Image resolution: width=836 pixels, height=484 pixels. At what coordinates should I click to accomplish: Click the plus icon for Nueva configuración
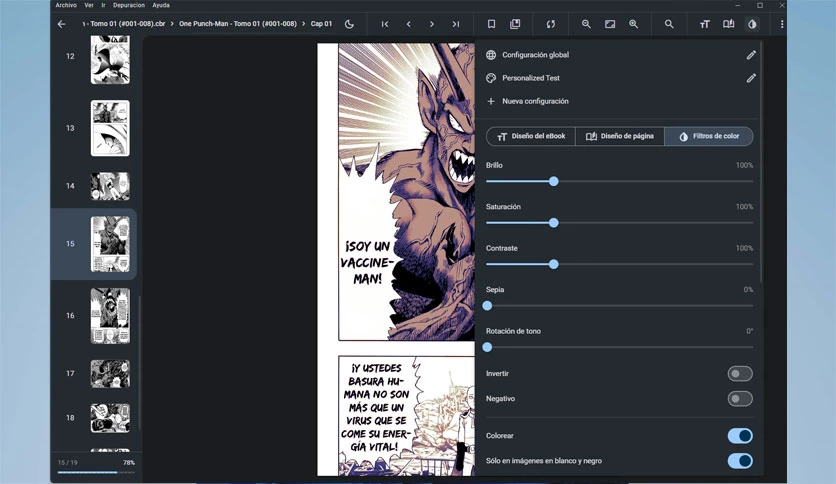point(491,101)
